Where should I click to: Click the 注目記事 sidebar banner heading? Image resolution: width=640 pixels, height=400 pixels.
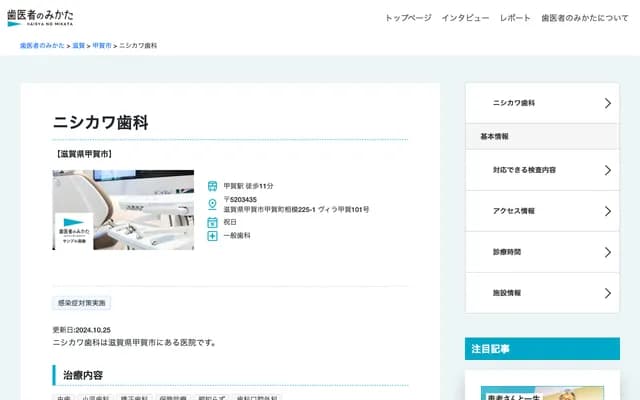542,349
